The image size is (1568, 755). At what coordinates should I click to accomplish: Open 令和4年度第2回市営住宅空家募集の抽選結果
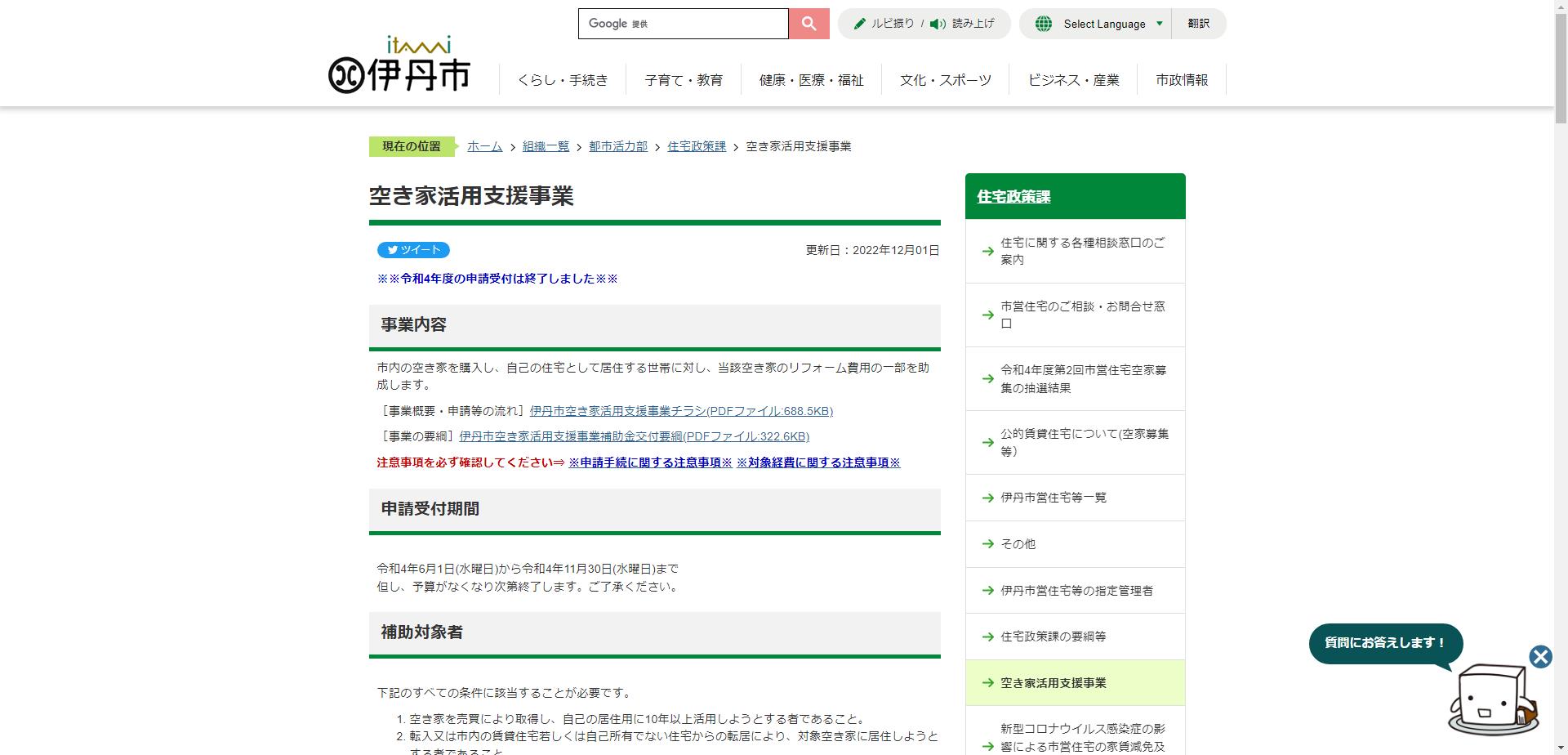coord(1075,378)
